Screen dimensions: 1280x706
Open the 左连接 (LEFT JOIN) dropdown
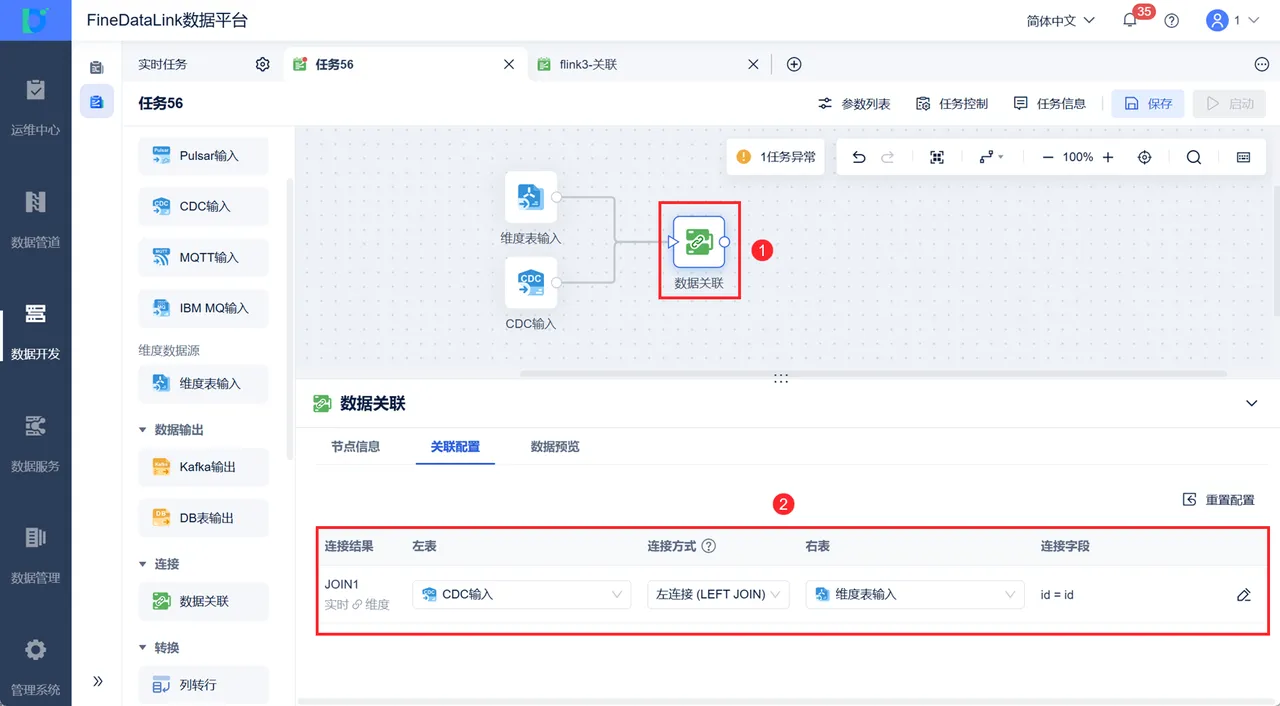(x=718, y=594)
